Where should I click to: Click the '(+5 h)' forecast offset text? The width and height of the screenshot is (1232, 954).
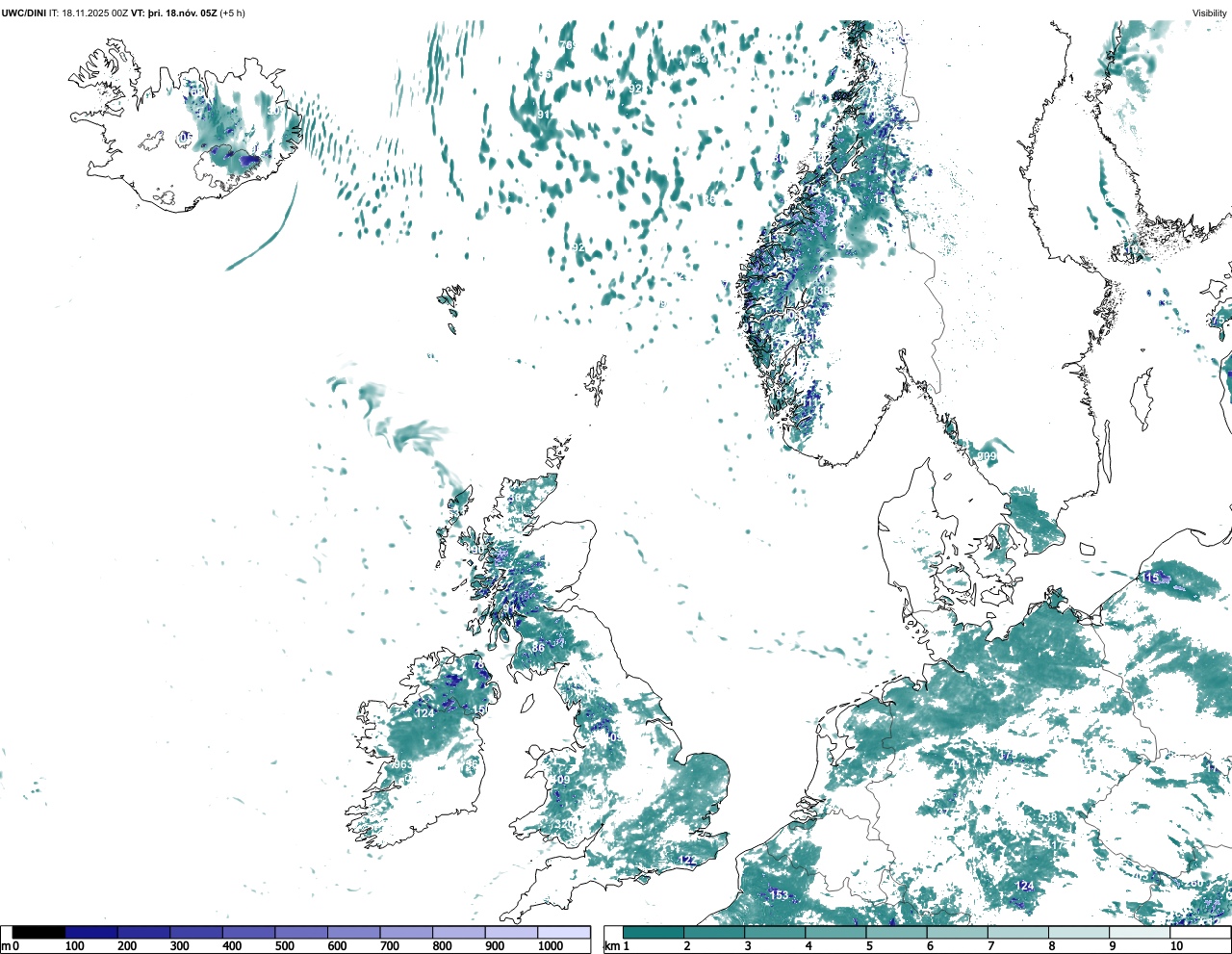[233, 13]
